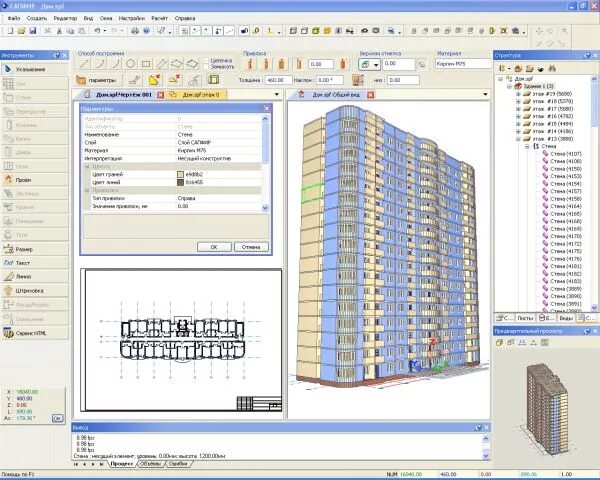Select the Указывание pointer tool
The width and height of the screenshot is (600, 480).
pos(34,69)
